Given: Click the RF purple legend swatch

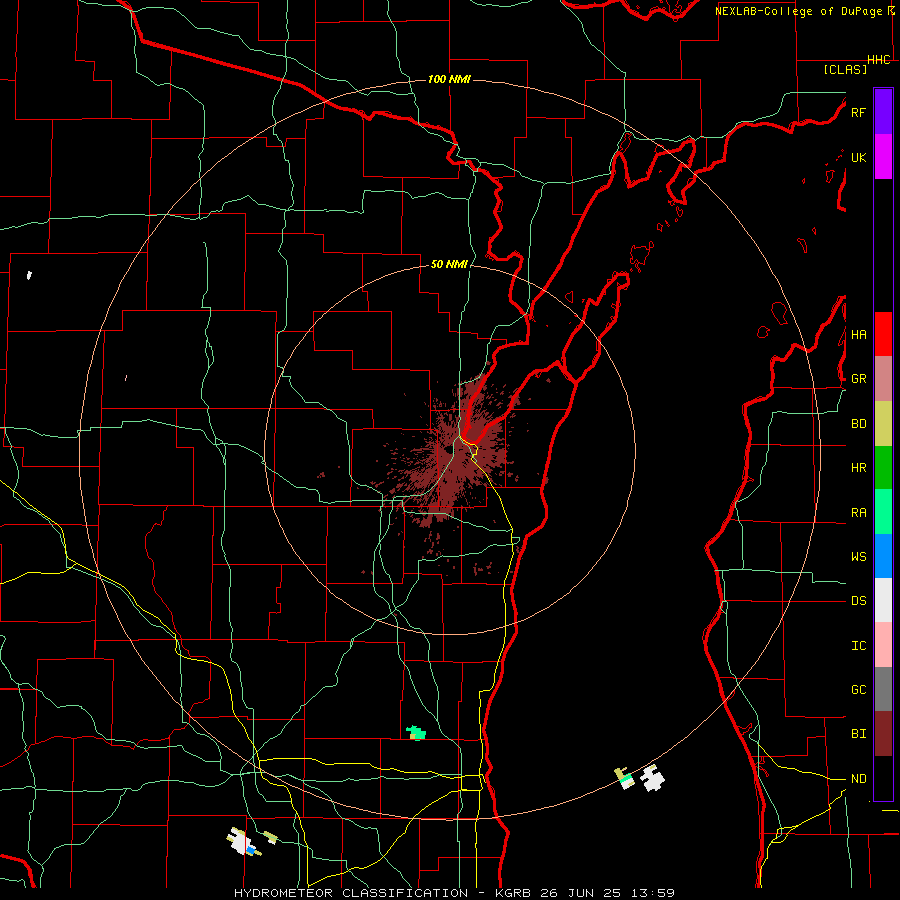Looking at the screenshot, I should (x=883, y=111).
